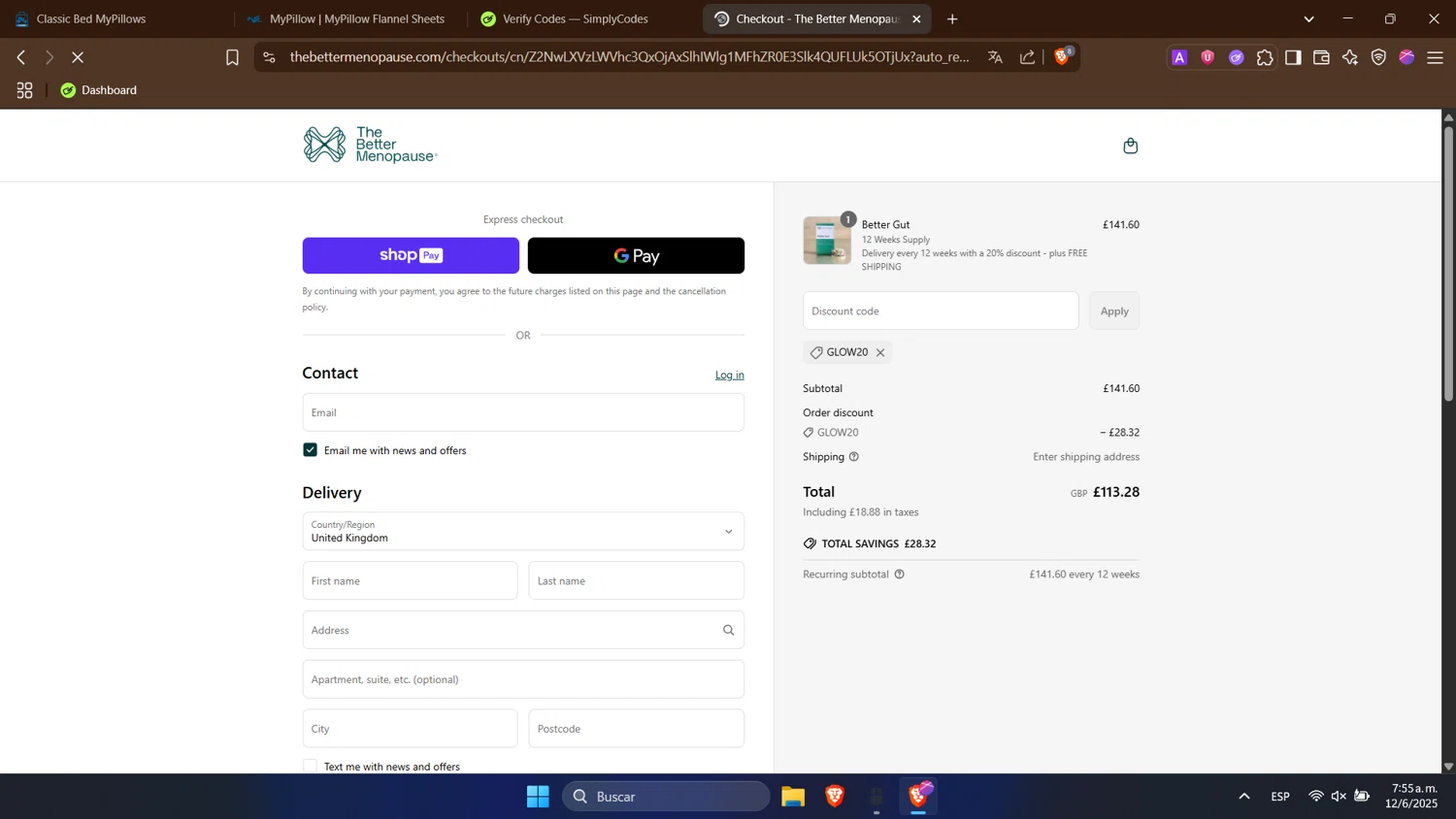This screenshot has height=819, width=1456.
Task: Show hidden system tray icons
Action: pyautogui.click(x=1244, y=797)
